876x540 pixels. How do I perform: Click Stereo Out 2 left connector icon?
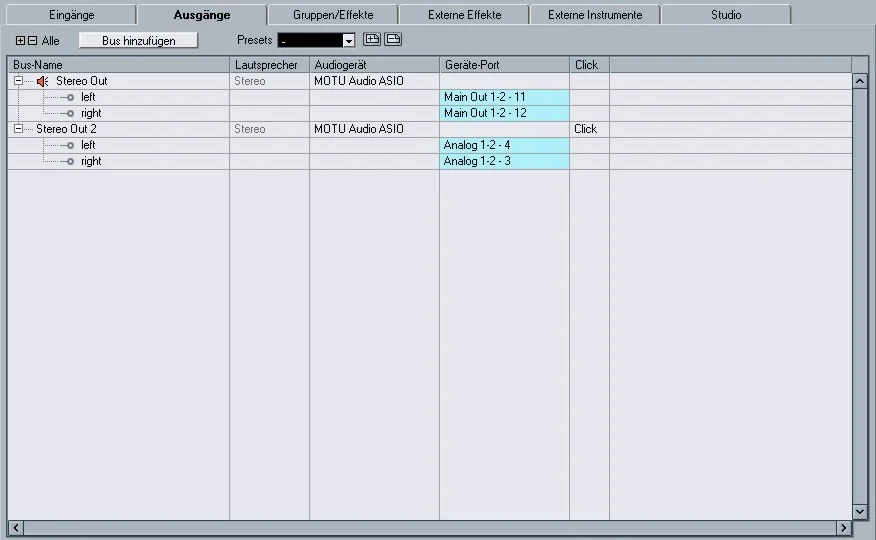coord(68,146)
